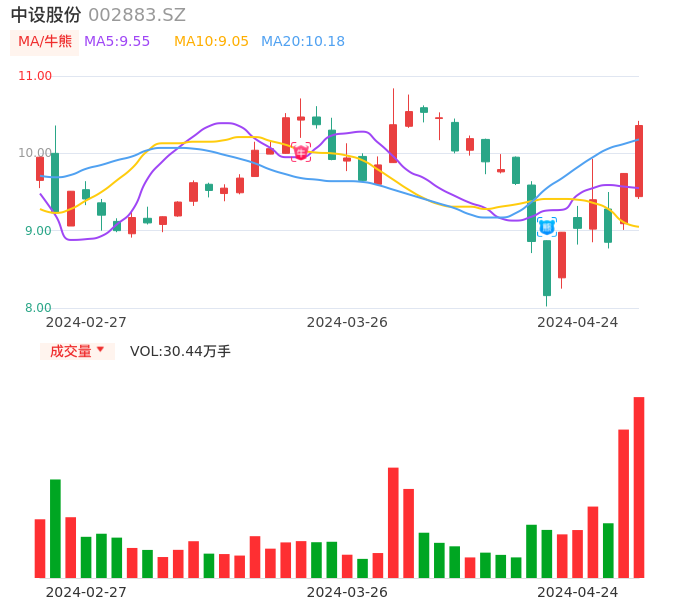
Task: Click the 2024-02-27 date label under the price chart
Action: pos(86,322)
